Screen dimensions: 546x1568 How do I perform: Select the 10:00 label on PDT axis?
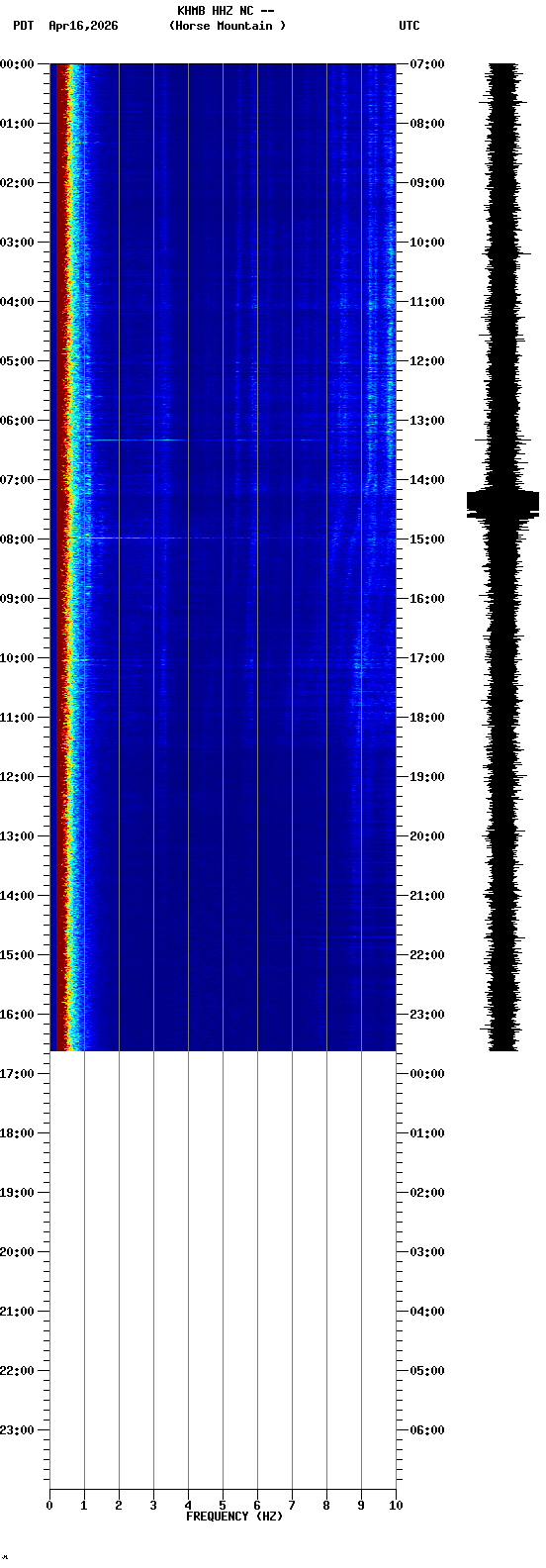pyautogui.click(x=17, y=658)
